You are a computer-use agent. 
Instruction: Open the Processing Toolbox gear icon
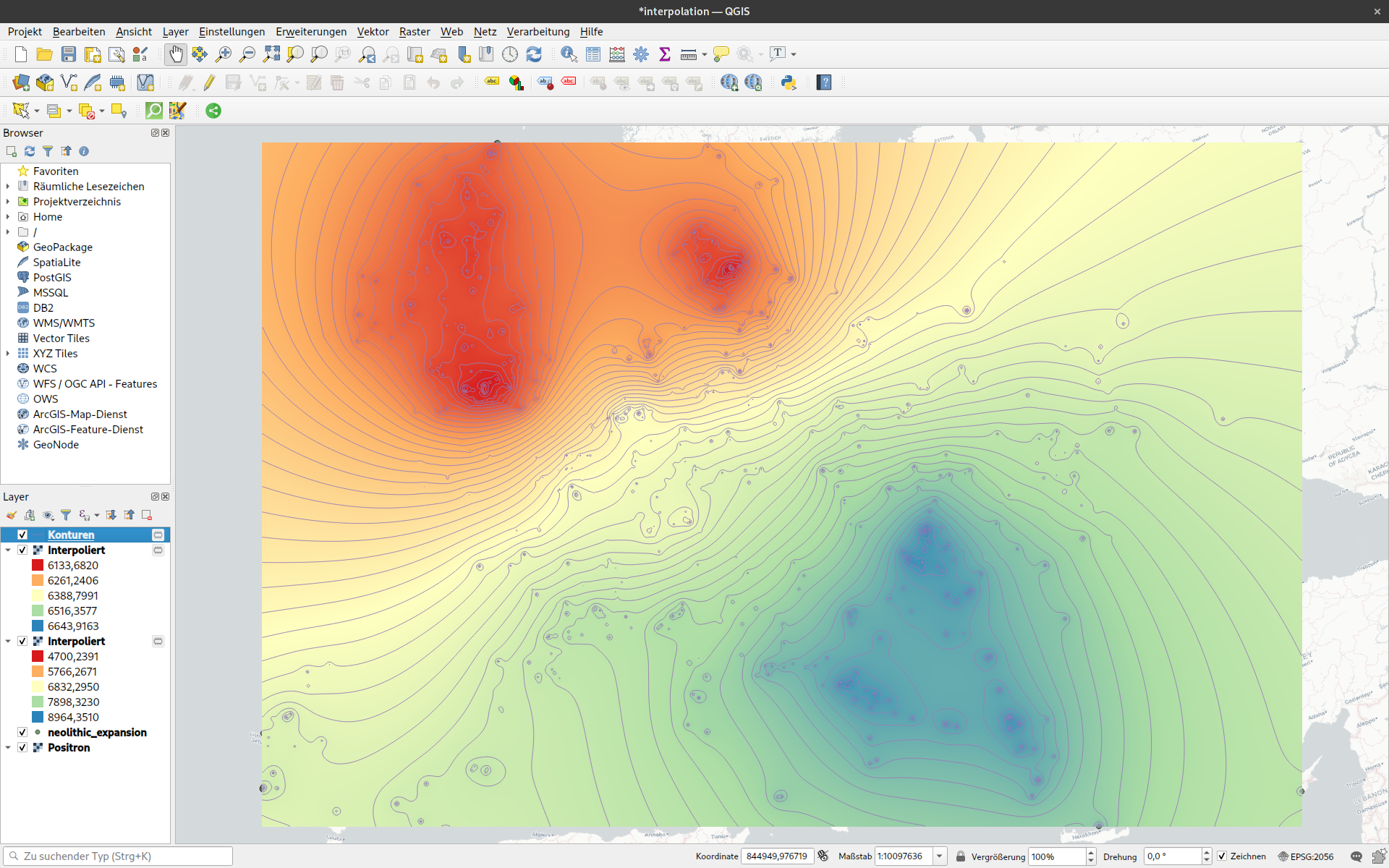tap(641, 54)
